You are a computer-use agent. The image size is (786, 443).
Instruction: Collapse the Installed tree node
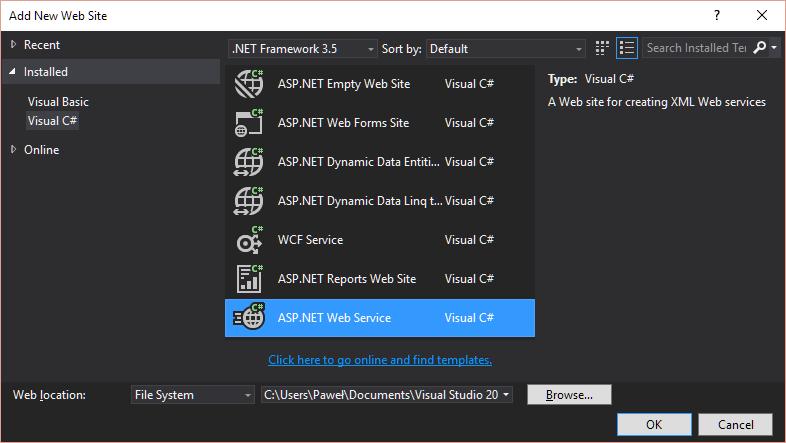pos(13,72)
